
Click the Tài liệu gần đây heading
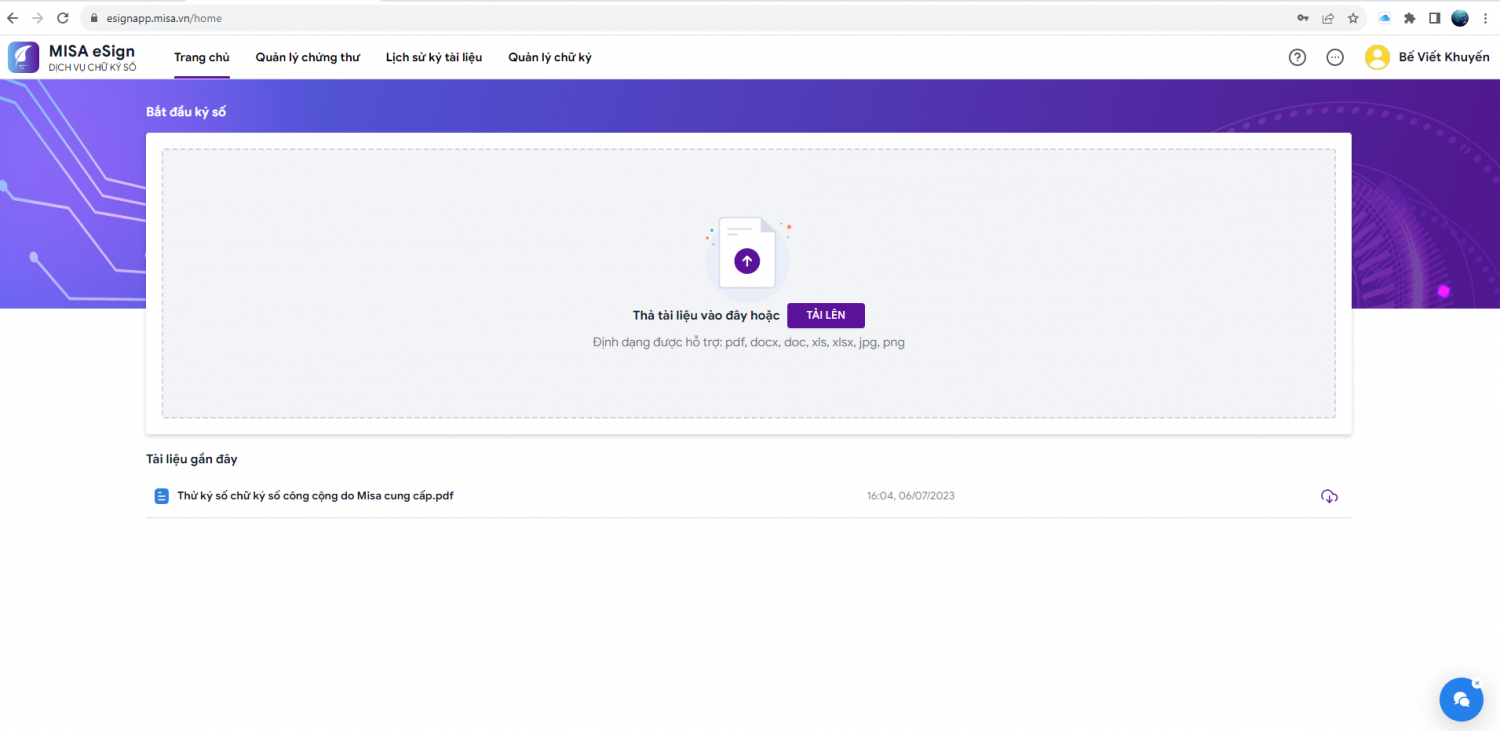point(192,459)
